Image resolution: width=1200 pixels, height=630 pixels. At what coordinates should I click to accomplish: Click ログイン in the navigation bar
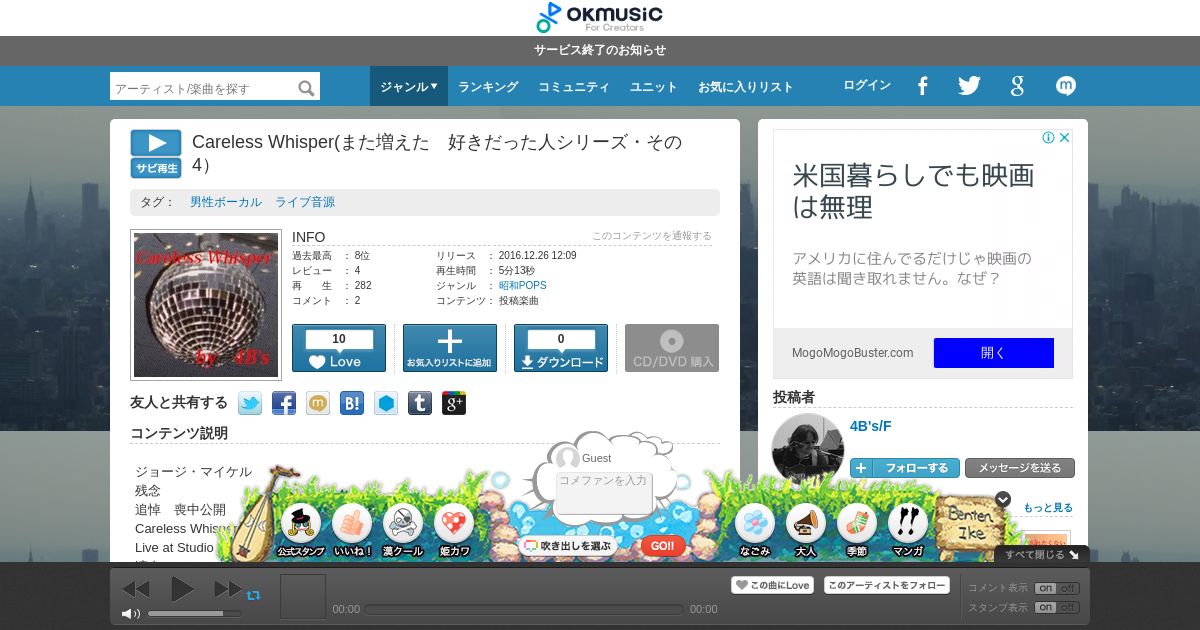point(867,85)
